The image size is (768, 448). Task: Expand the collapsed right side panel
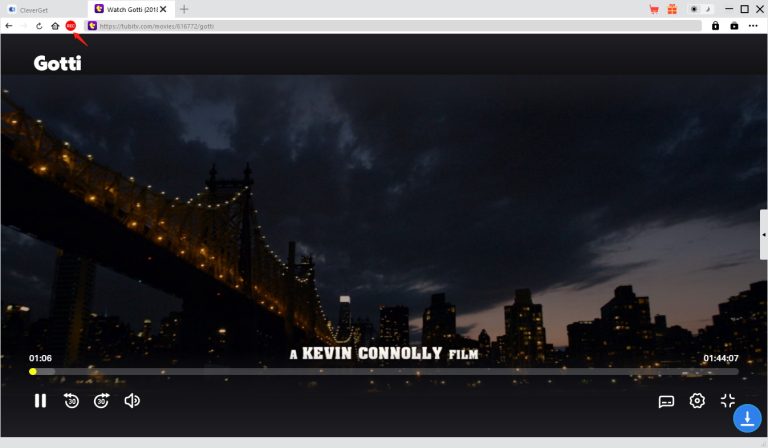pos(763,234)
